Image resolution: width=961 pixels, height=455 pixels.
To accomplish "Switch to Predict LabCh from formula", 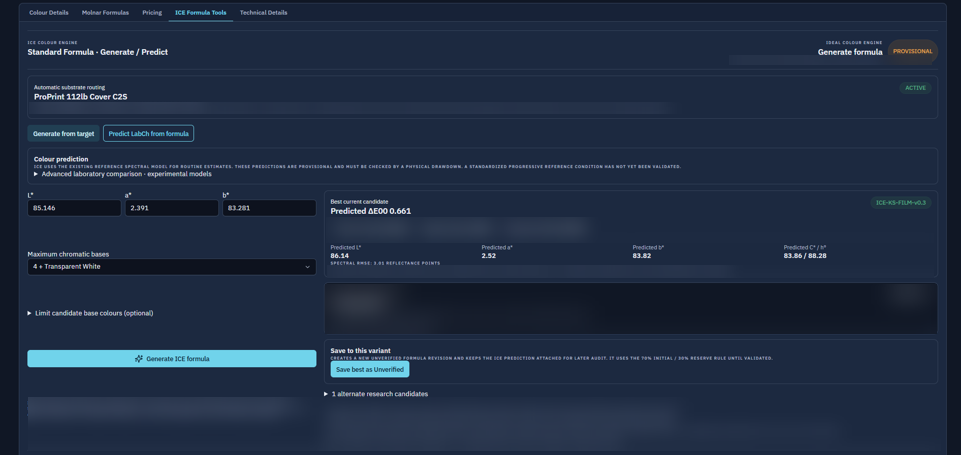I will point(148,134).
